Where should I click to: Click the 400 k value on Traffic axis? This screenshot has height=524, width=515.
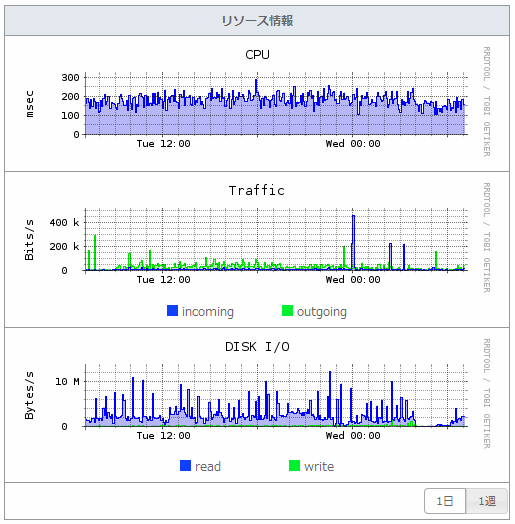point(65,222)
